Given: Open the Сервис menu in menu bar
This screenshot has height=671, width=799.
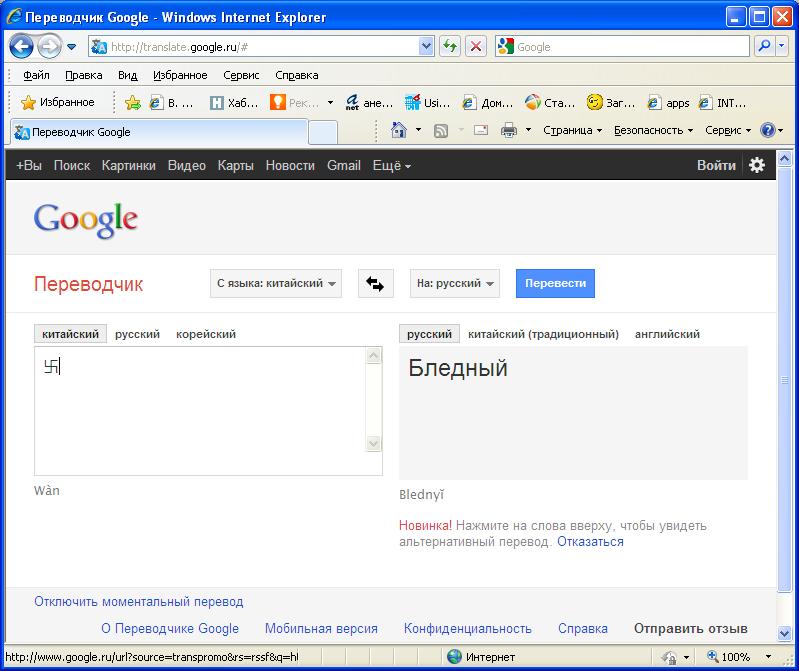Looking at the screenshot, I should (241, 75).
